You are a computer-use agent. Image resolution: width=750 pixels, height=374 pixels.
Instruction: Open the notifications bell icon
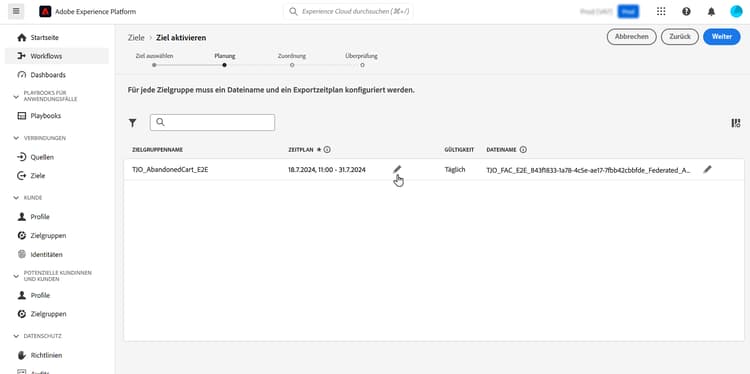(x=711, y=11)
